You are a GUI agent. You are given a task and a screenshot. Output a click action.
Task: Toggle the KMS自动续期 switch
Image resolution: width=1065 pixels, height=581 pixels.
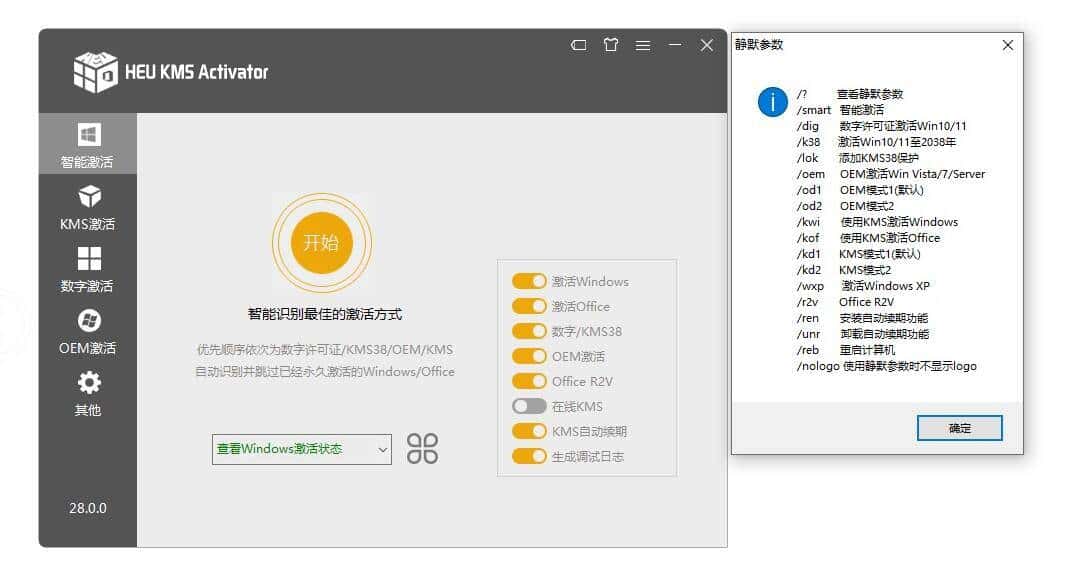[x=529, y=432]
